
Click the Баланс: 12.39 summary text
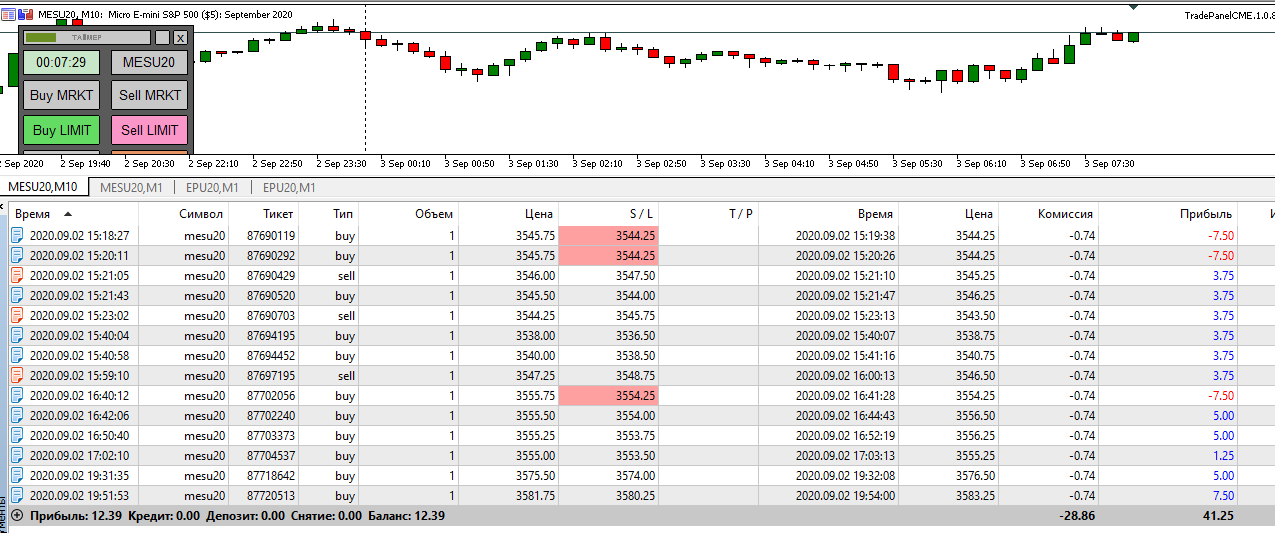406,515
